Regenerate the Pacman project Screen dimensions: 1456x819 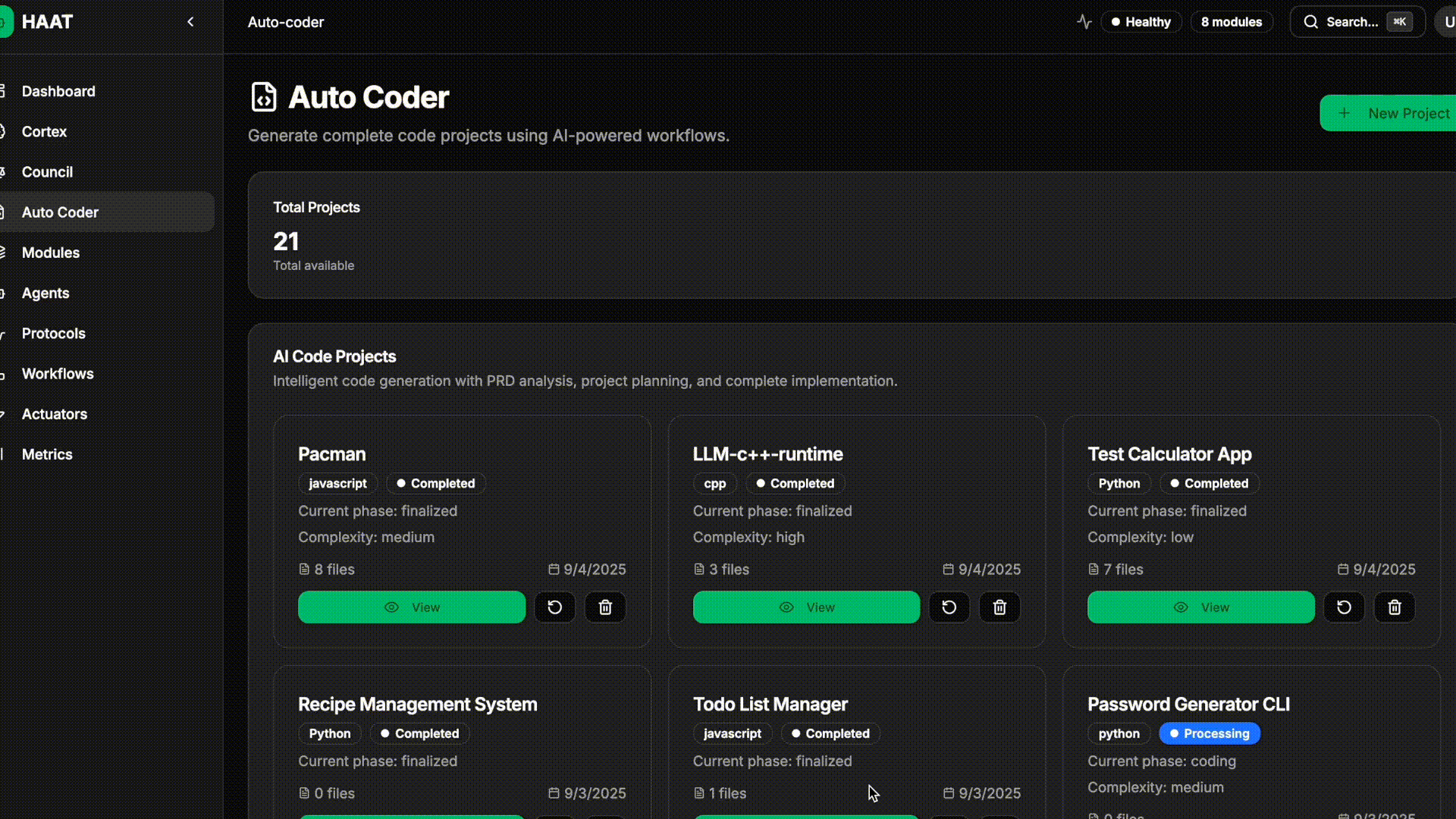[554, 607]
